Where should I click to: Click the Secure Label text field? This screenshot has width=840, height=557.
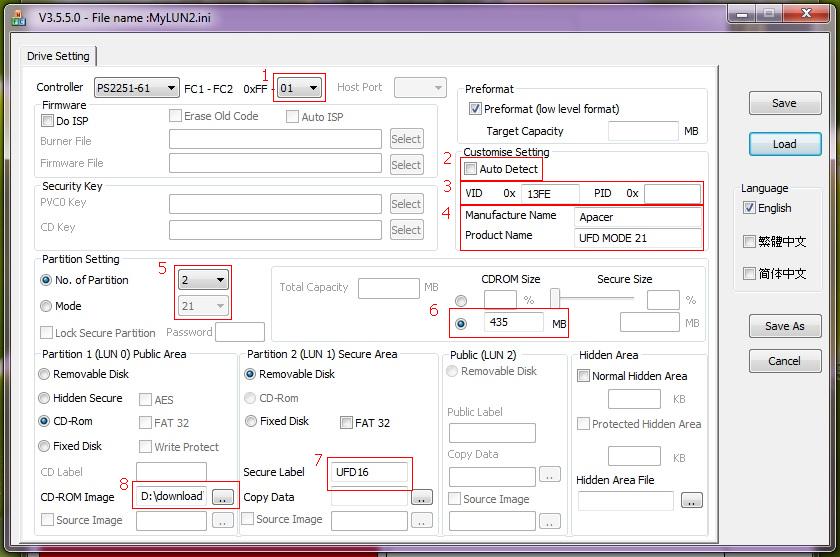point(370,472)
